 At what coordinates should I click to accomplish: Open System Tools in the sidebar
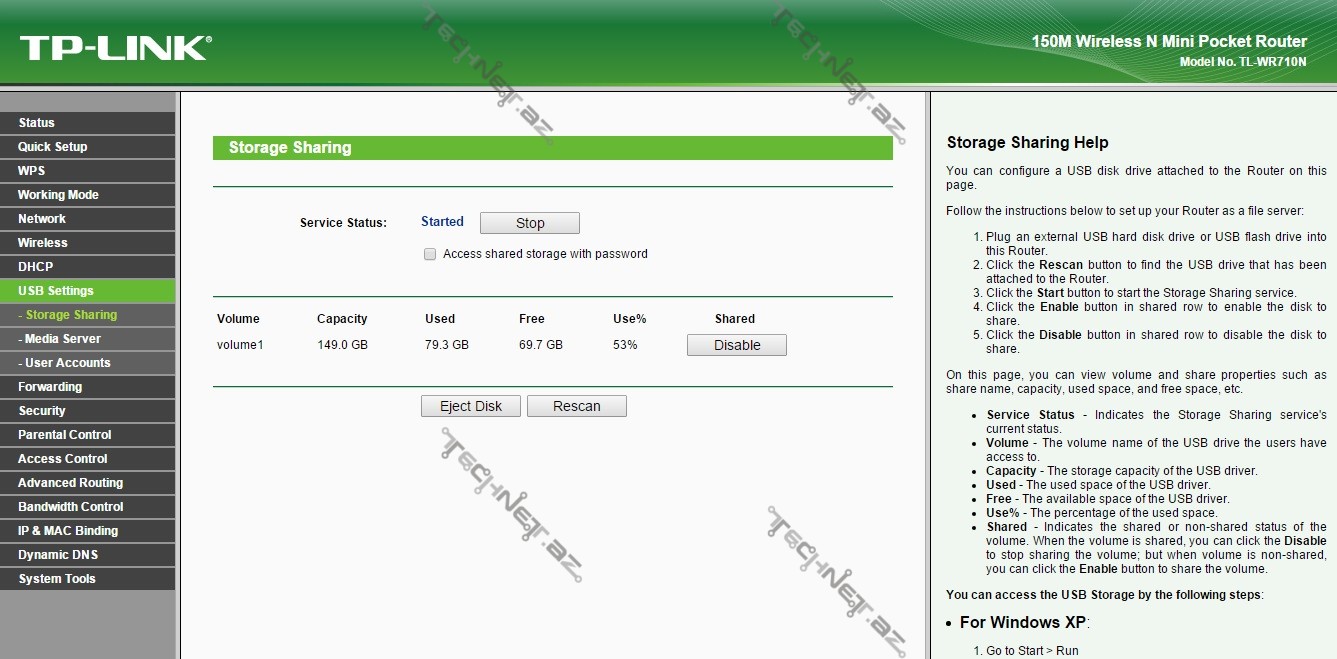coord(57,579)
